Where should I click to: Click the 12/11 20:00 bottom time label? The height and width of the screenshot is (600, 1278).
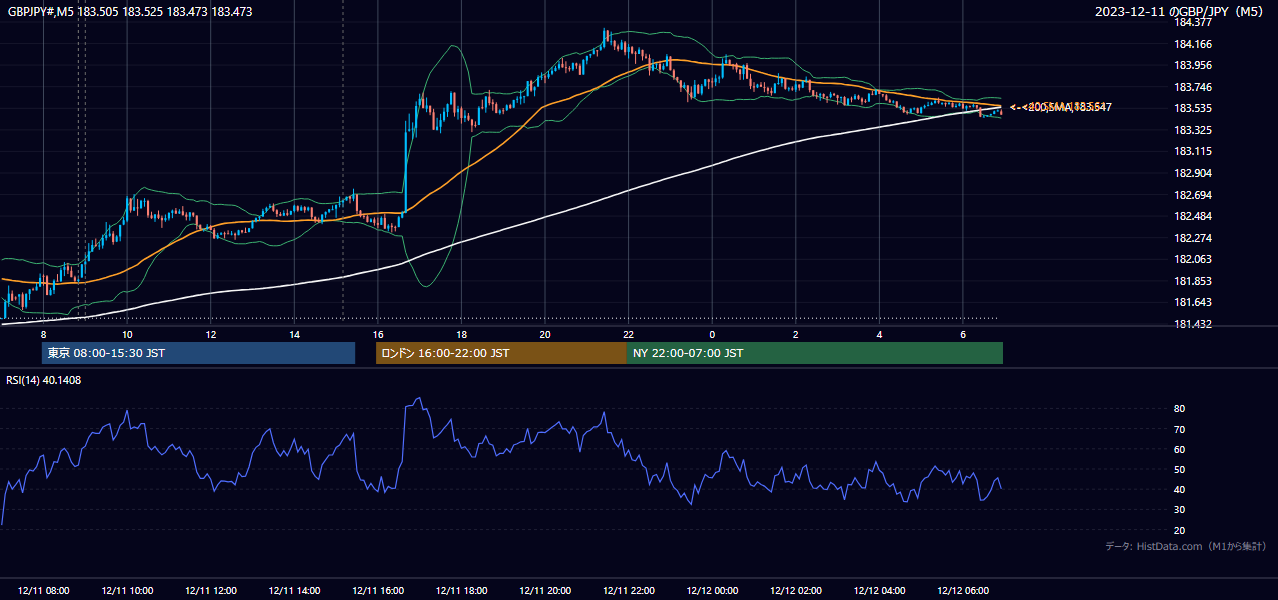545,591
